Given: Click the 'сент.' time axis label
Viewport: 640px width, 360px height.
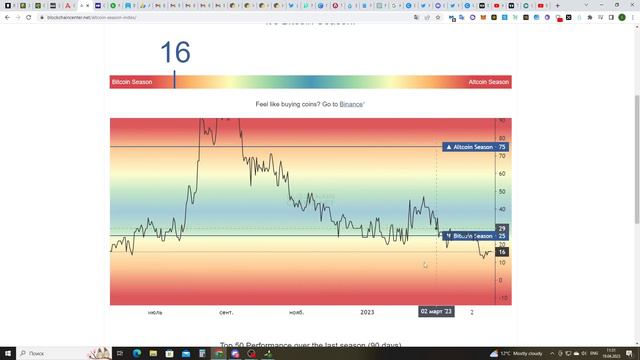Looking at the screenshot, I should pos(226,312).
